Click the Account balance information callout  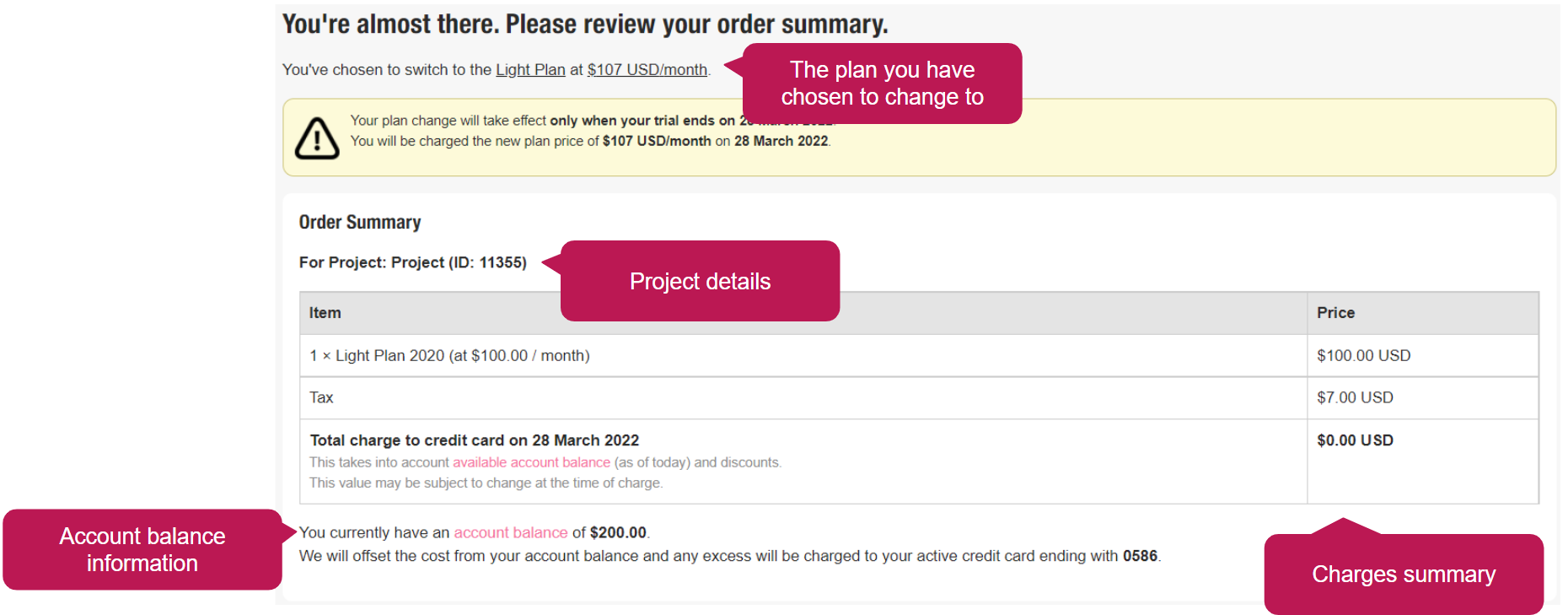coord(142,549)
